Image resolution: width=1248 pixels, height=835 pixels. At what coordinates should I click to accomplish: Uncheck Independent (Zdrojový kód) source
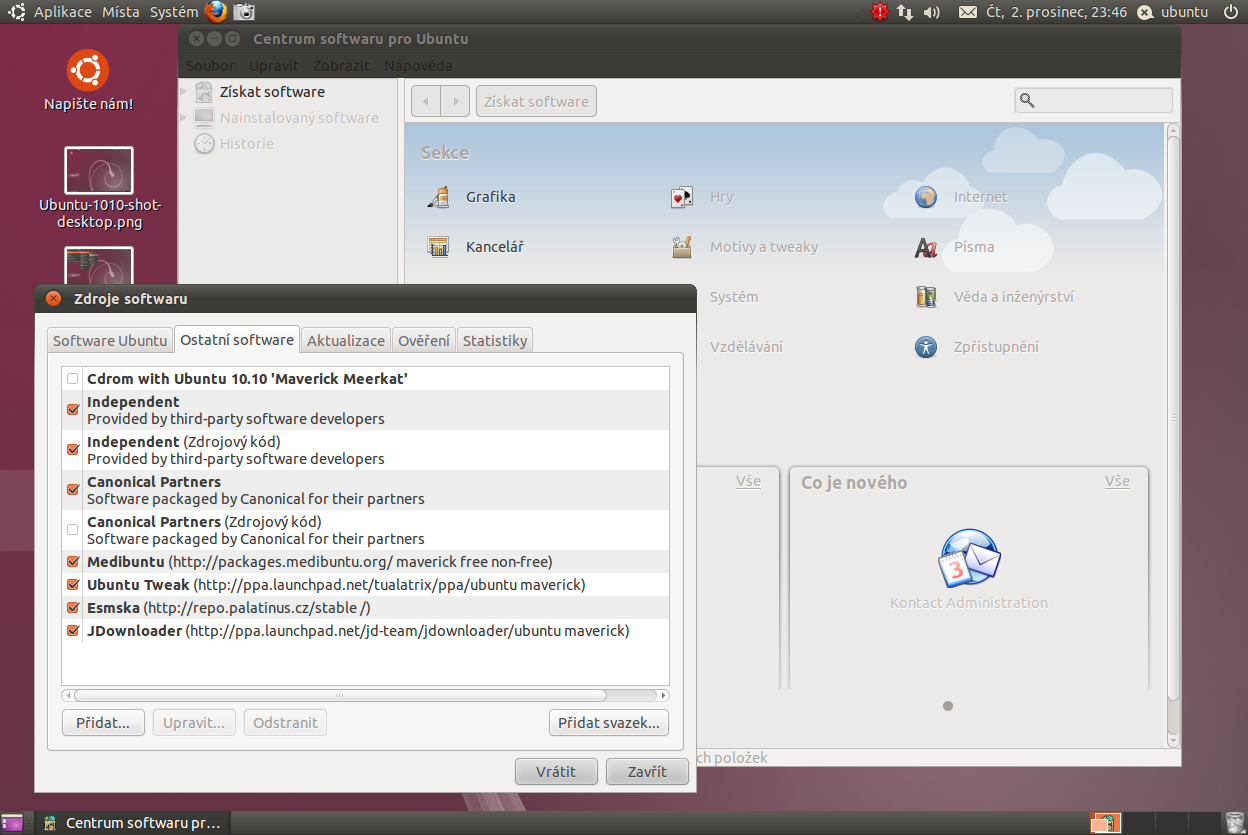click(72, 450)
